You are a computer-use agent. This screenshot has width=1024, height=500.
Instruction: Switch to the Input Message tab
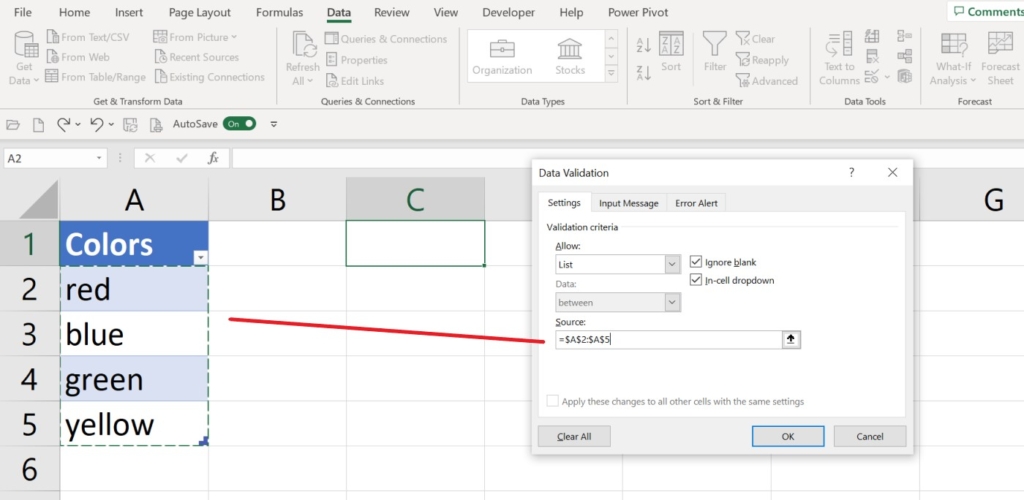(629, 203)
